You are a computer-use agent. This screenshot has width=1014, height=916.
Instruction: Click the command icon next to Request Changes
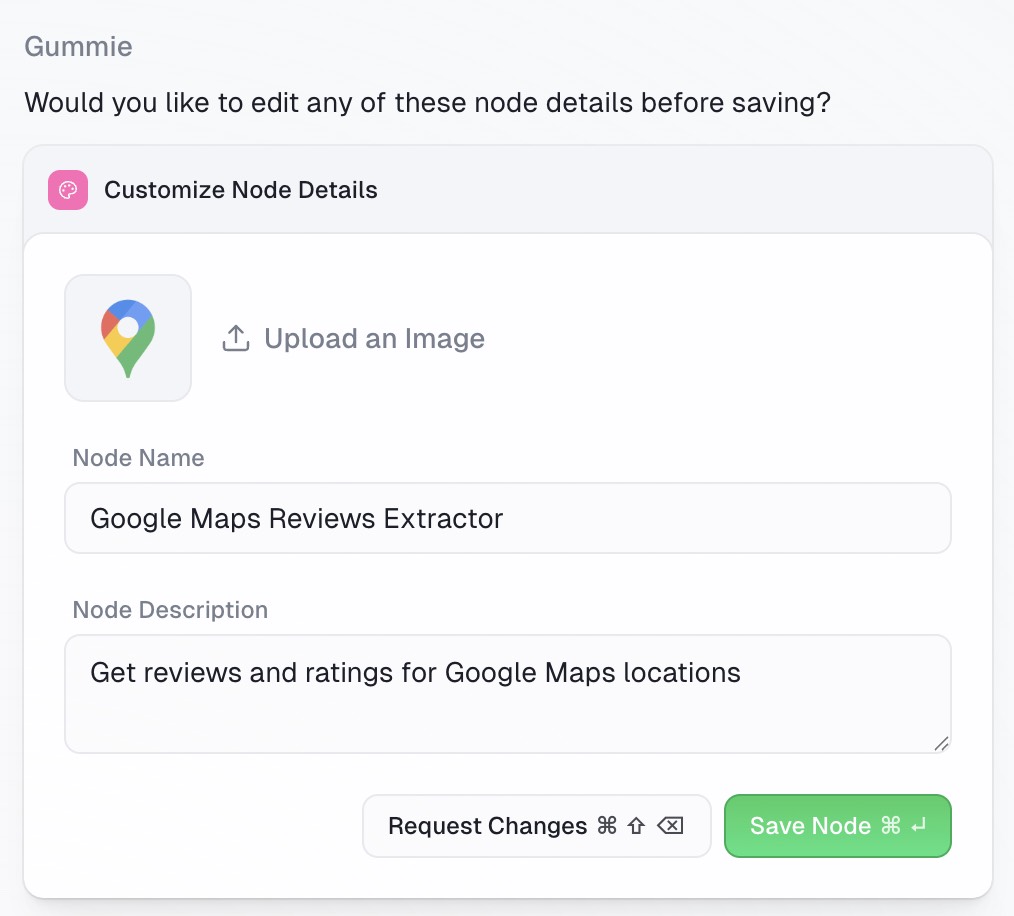(607, 825)
